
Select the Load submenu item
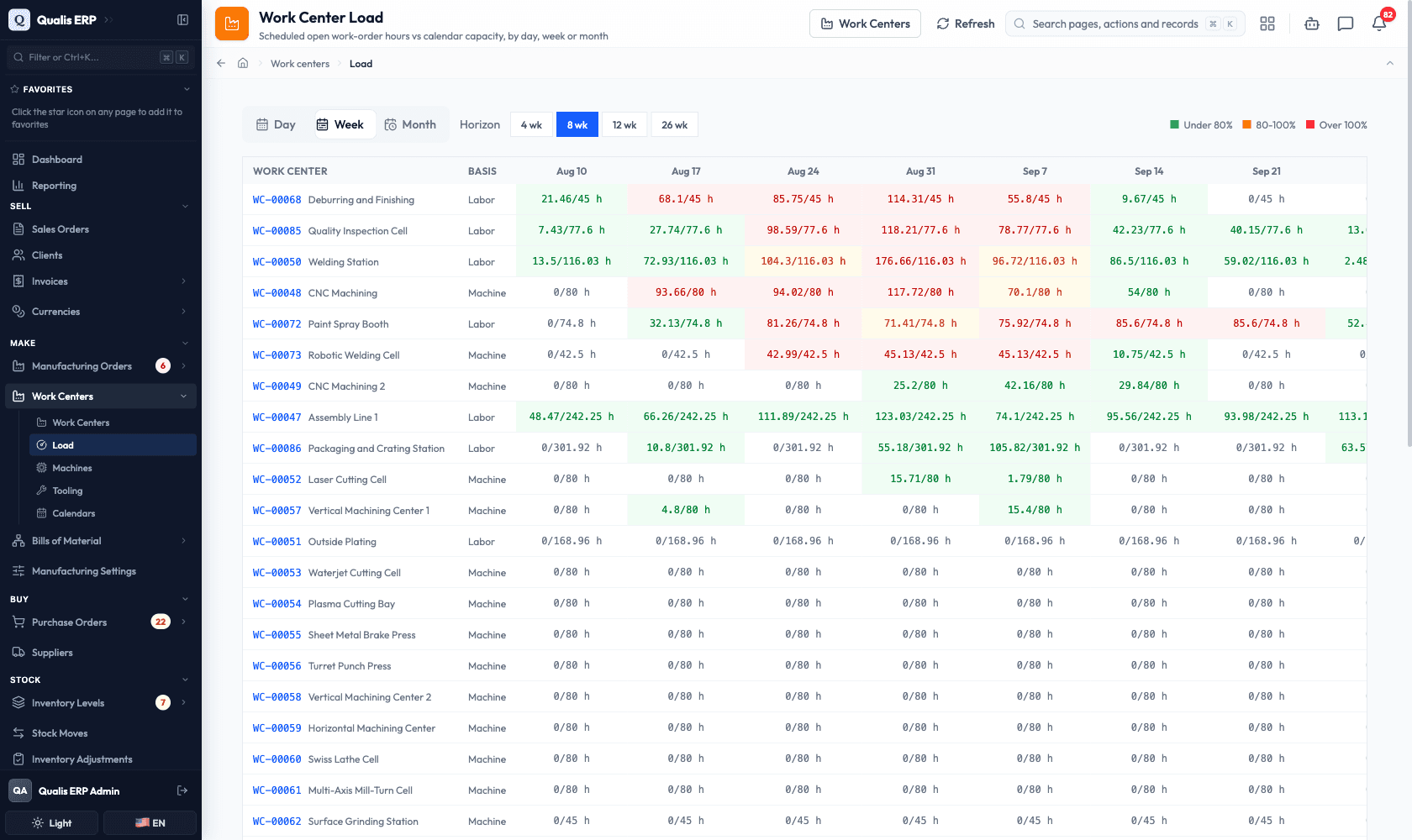[x=113, y=445]
